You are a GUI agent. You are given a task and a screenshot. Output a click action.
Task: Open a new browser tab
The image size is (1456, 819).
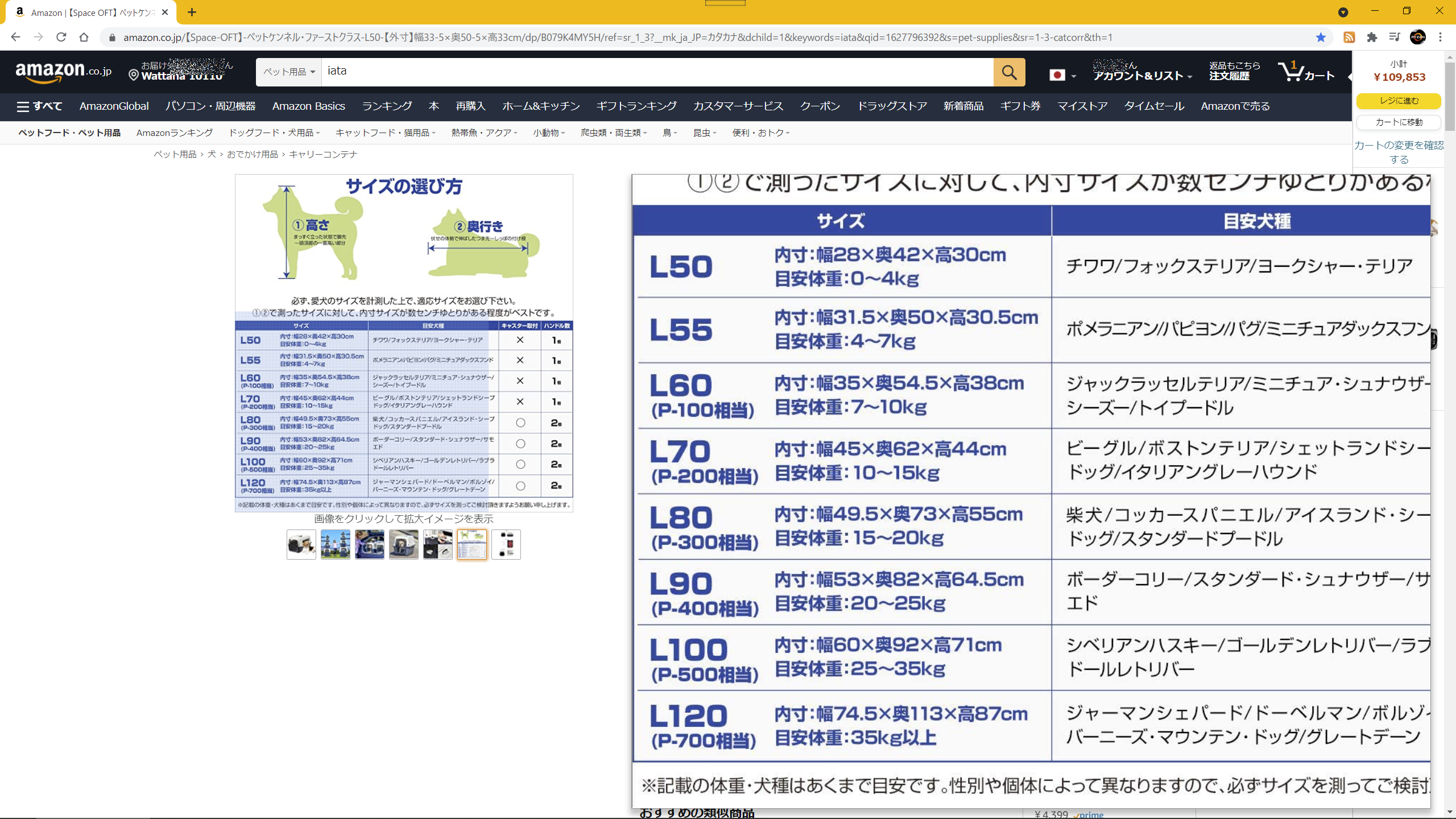[192, 12]
